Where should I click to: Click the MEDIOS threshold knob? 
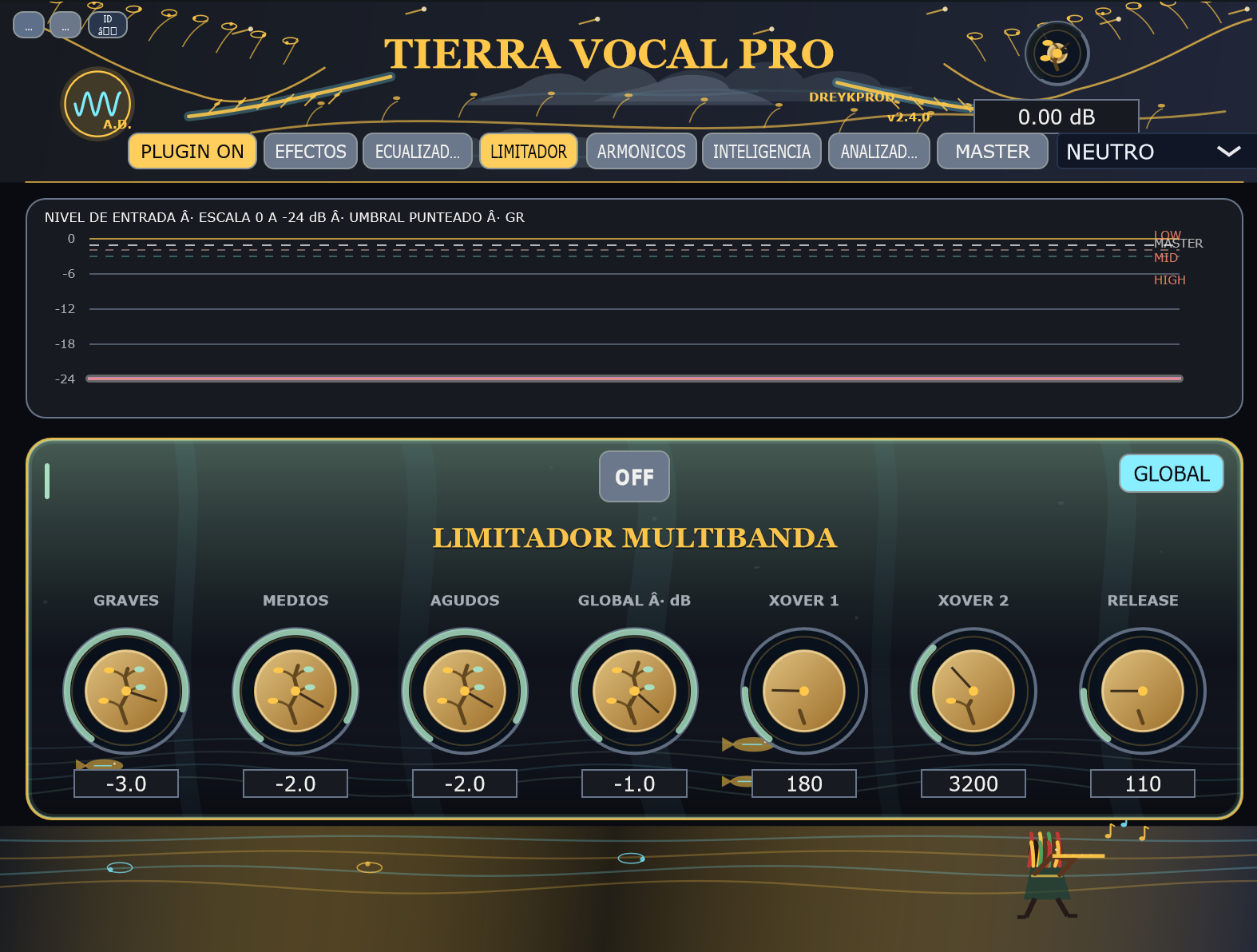pos(295,691)
